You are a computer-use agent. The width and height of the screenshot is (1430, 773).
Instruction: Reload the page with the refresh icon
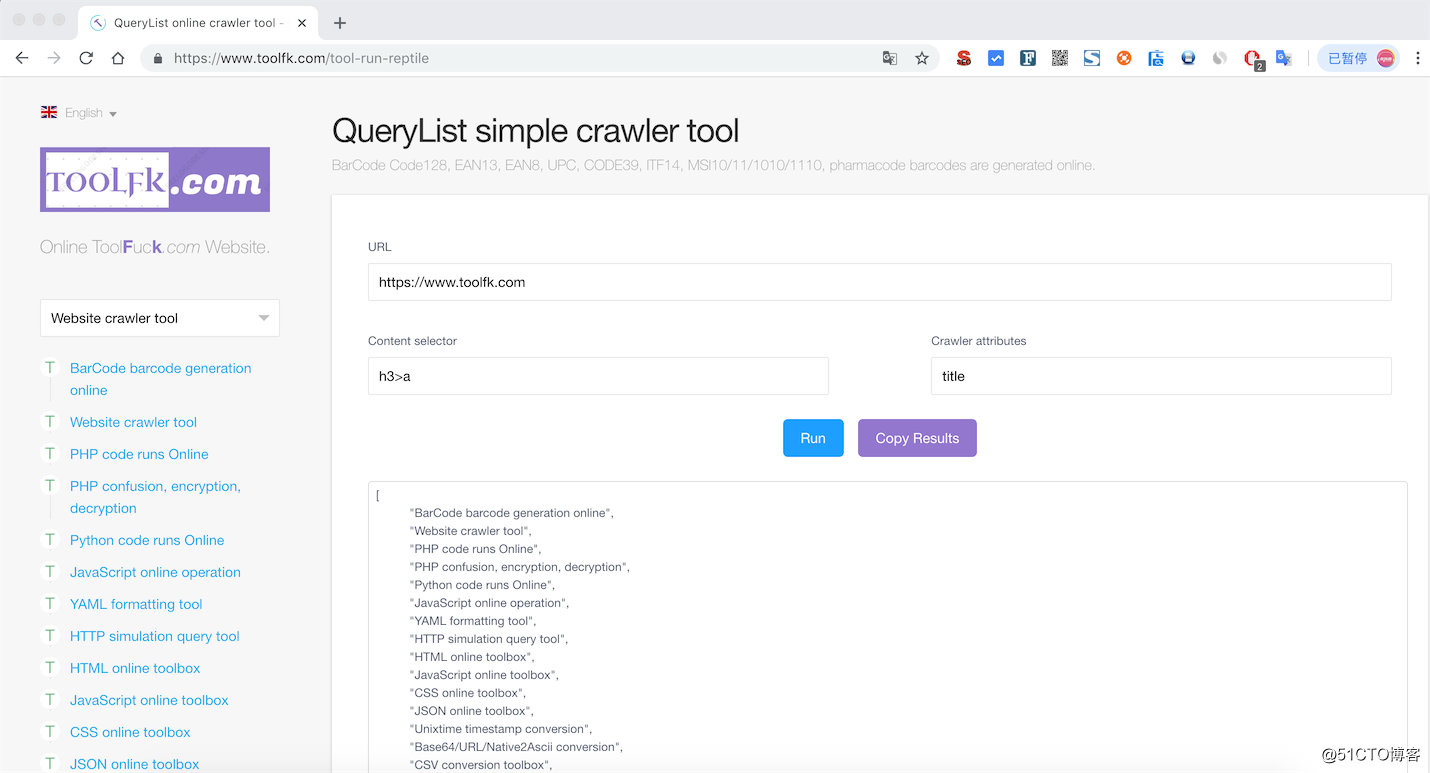coord(86,58)
